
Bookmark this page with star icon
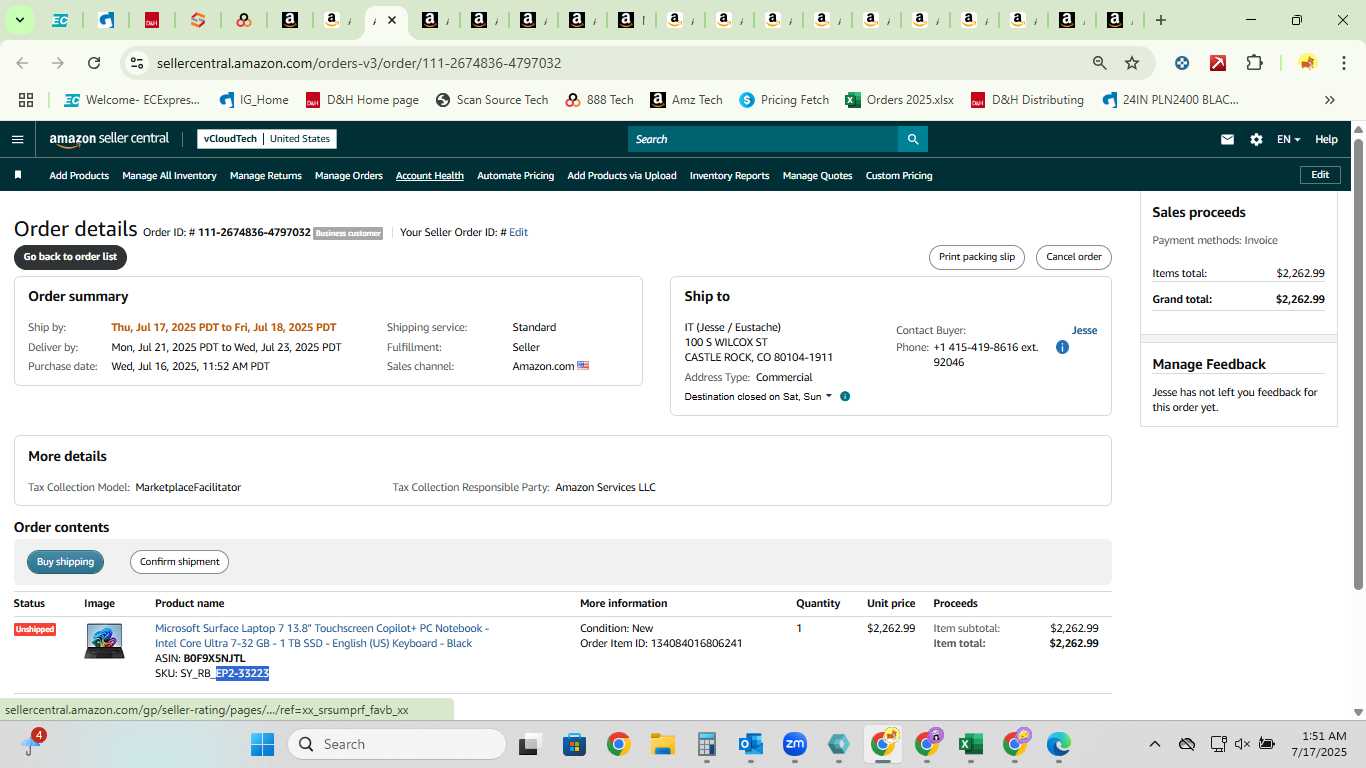pos(1132,63)
